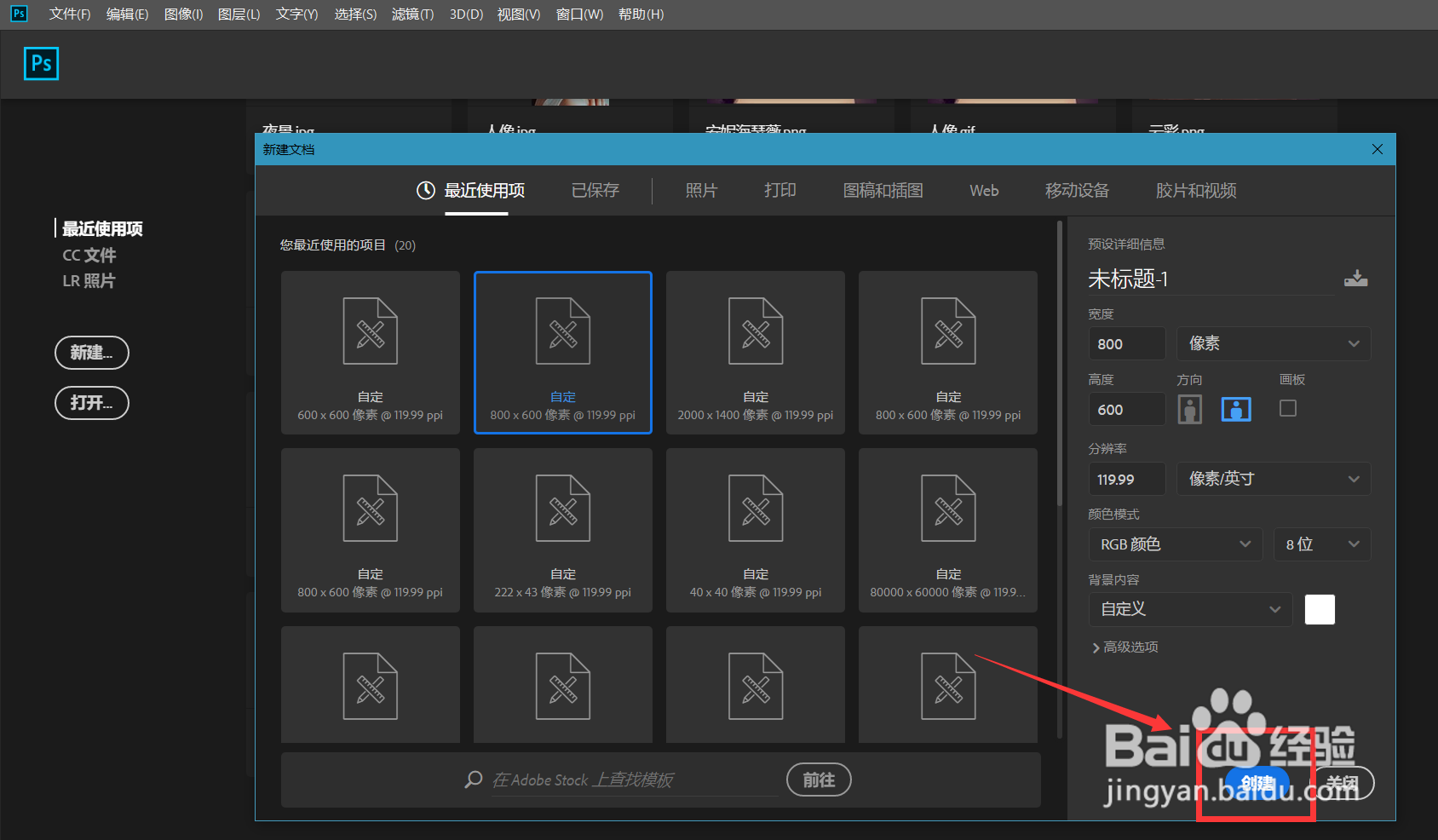Click the 高度 height field showing 600
The height and width of the screenshot is (840, 1438).
tap(1127, 409)
